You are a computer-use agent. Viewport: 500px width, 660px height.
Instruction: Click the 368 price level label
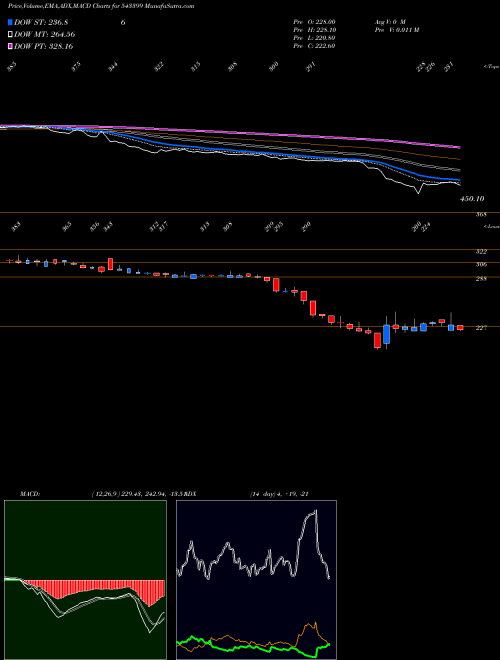coord(481,215)
